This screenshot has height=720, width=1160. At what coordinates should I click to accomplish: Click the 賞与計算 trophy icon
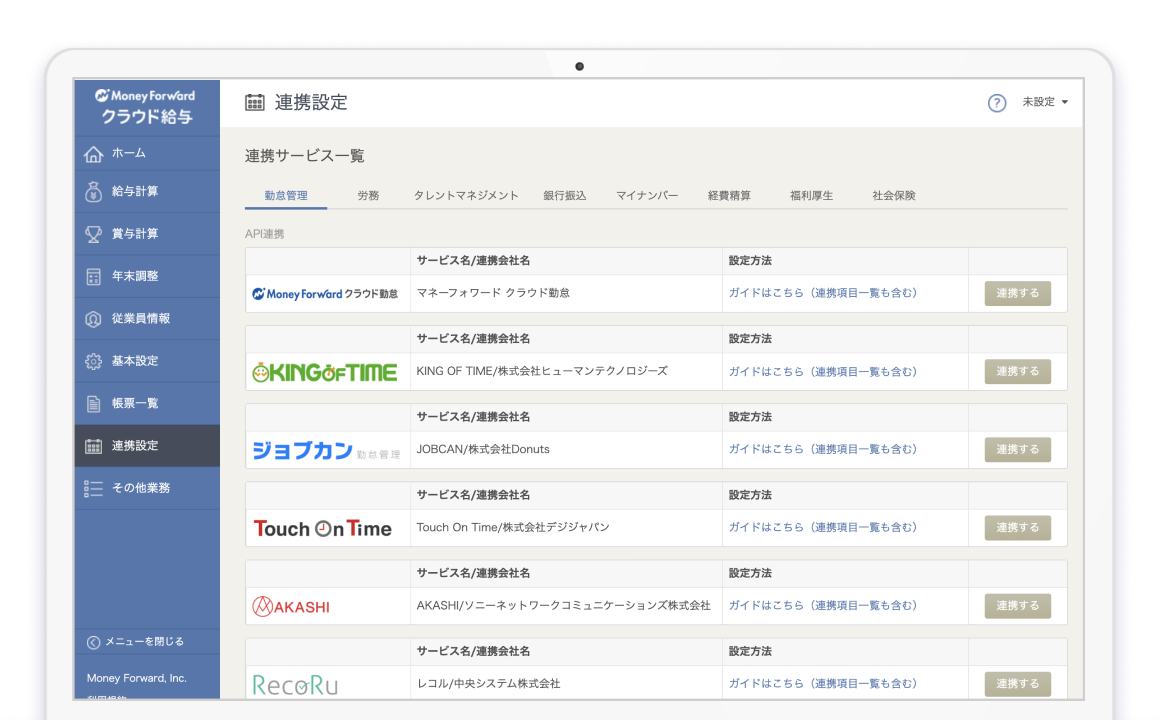tap(93, 234)
